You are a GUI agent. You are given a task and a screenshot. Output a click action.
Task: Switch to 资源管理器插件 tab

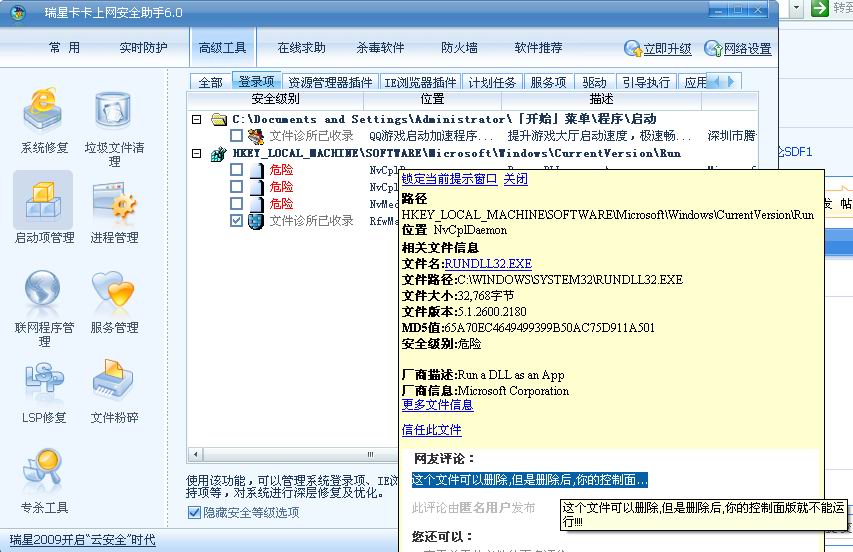tap(330, 82)
